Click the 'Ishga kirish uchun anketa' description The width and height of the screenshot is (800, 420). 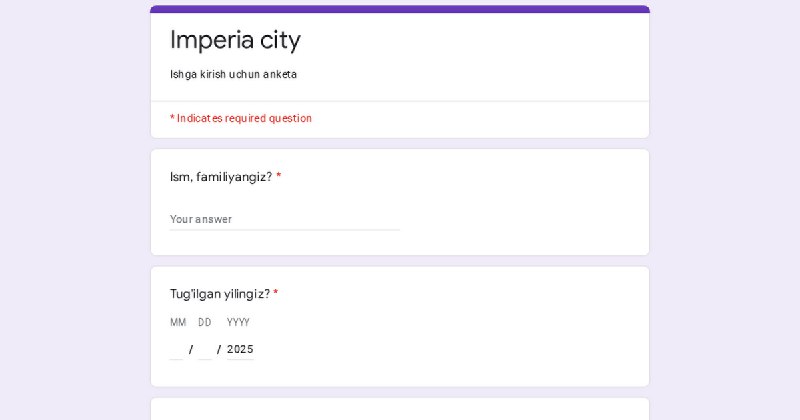click(233, 75)
